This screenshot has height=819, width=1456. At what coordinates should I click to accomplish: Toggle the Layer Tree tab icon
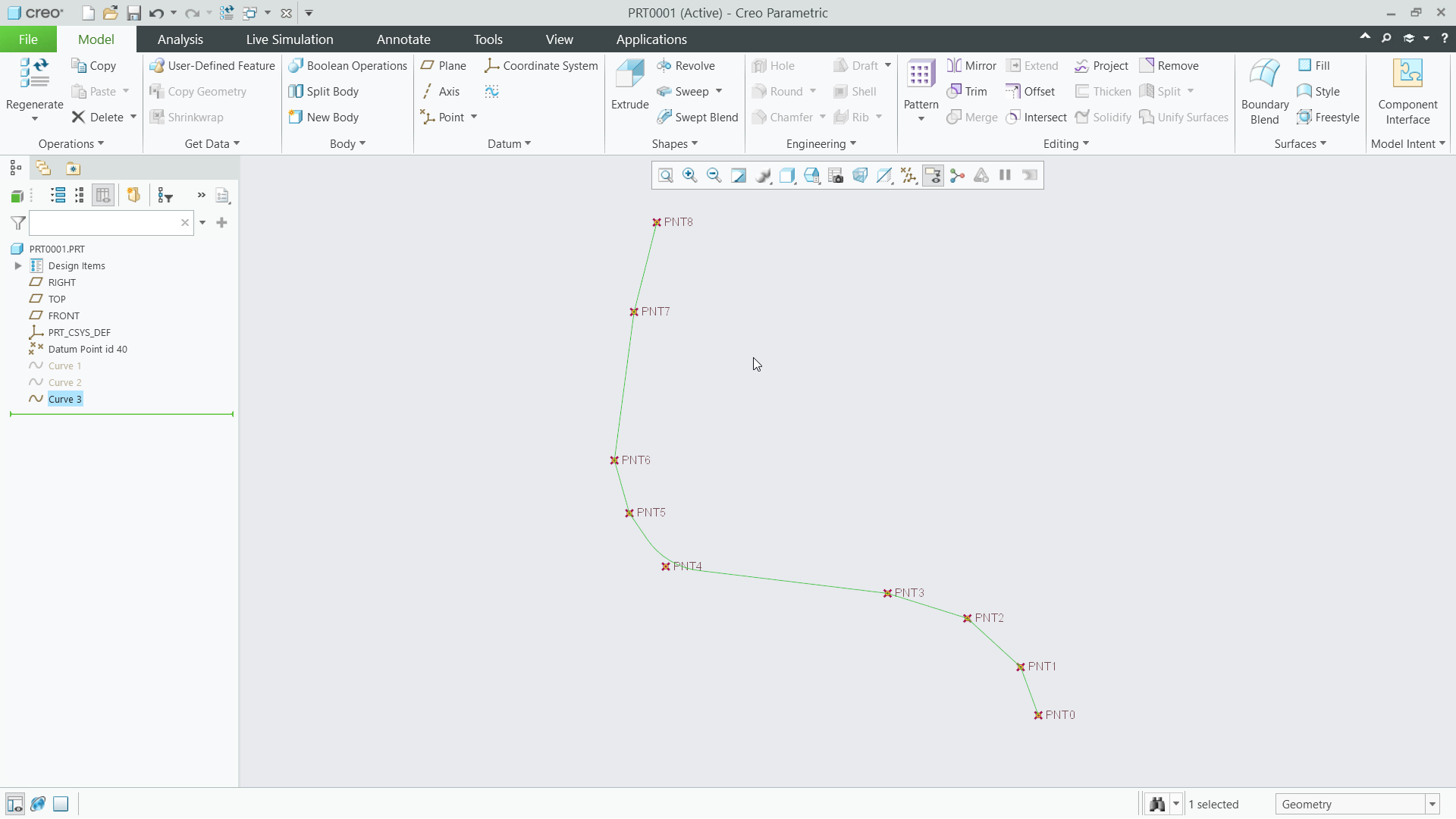(43, 168)
